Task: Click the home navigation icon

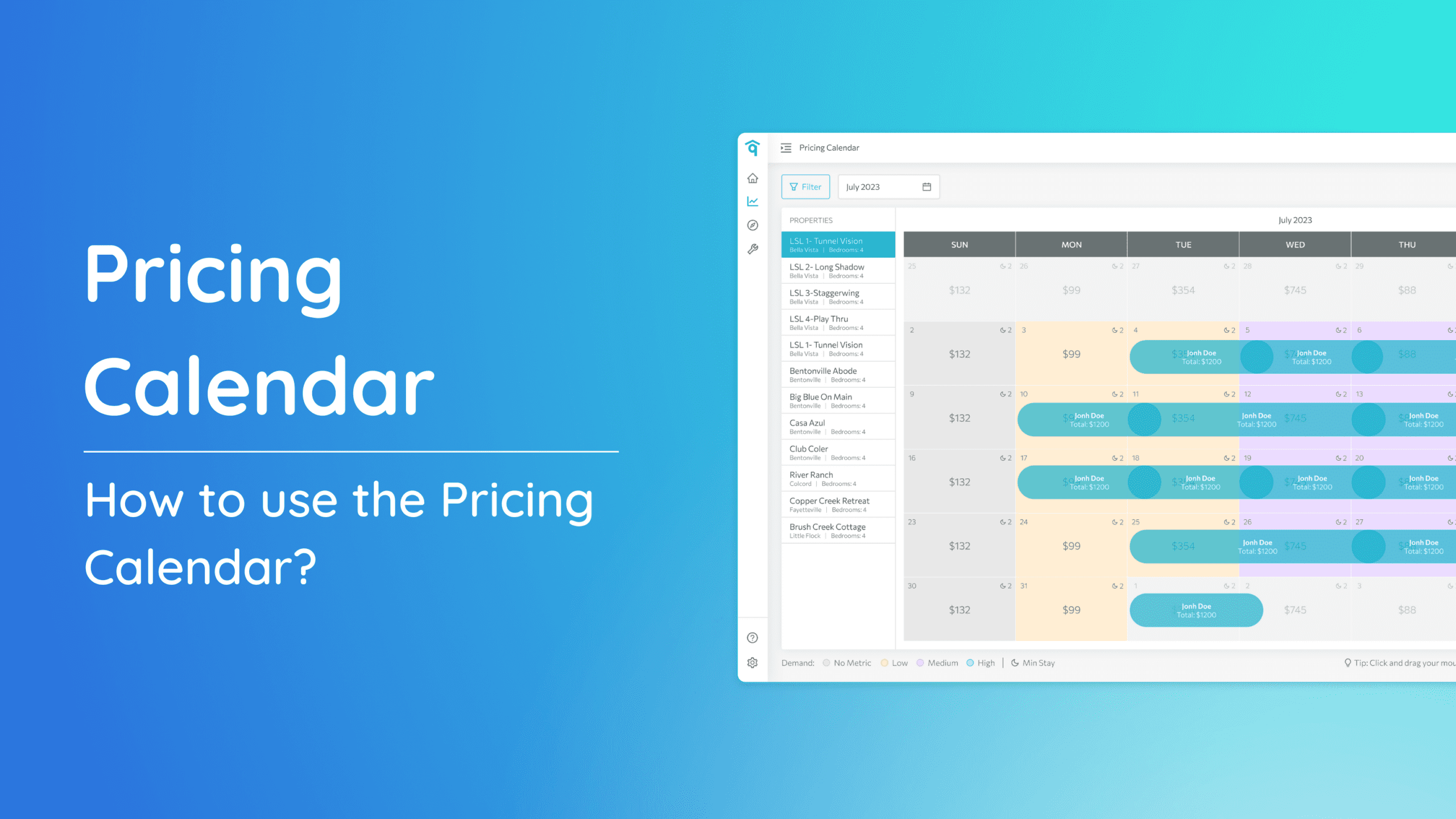Action: pos(753,178)
